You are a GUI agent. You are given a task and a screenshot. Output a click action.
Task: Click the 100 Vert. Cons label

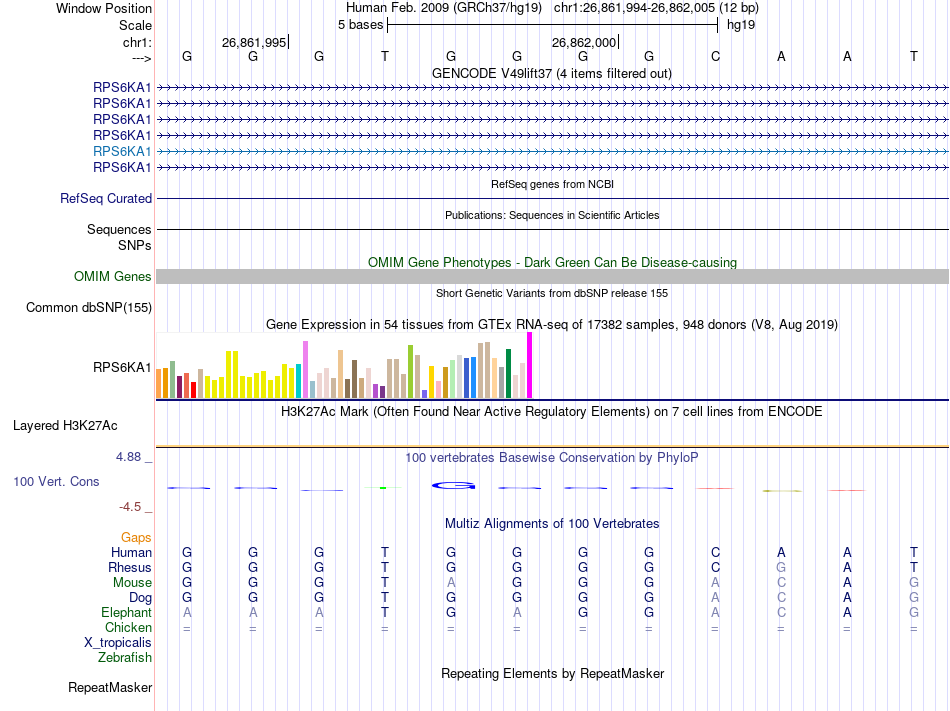[56, 482]
